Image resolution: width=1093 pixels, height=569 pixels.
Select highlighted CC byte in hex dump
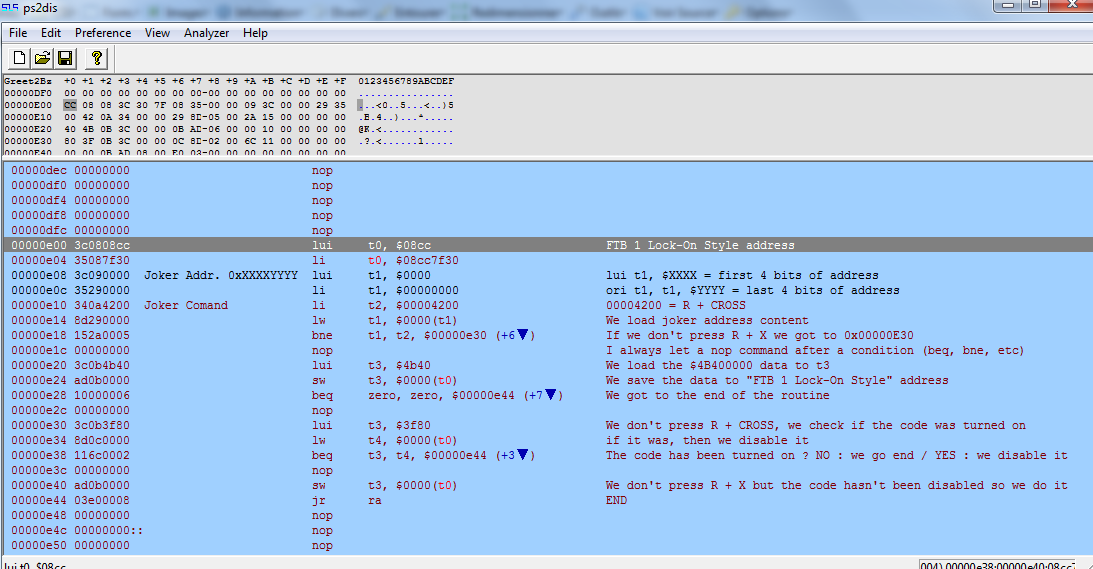coord(70,104)
